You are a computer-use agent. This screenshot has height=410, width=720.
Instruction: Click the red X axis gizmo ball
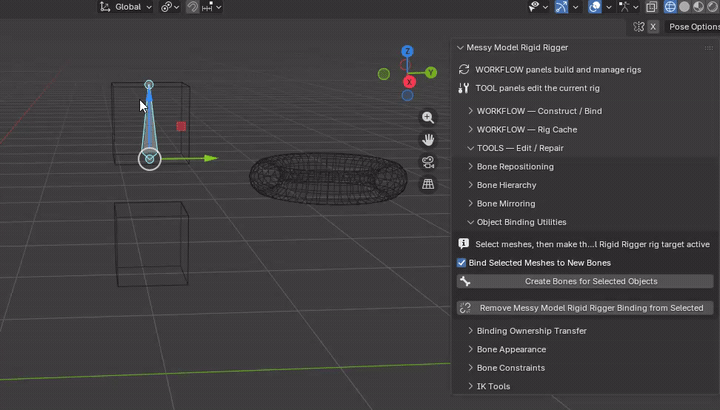point(409,82)
